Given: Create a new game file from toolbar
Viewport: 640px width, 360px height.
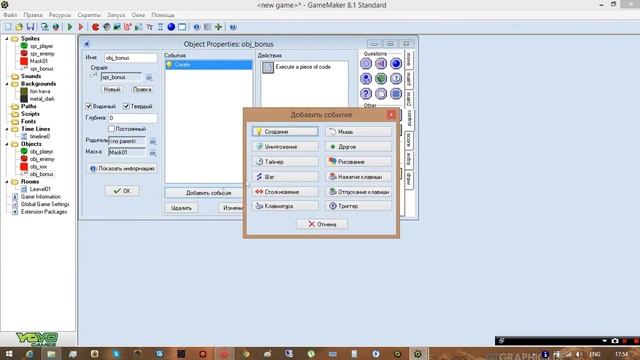Looking at the screenshot, I should tap(8, 27).
